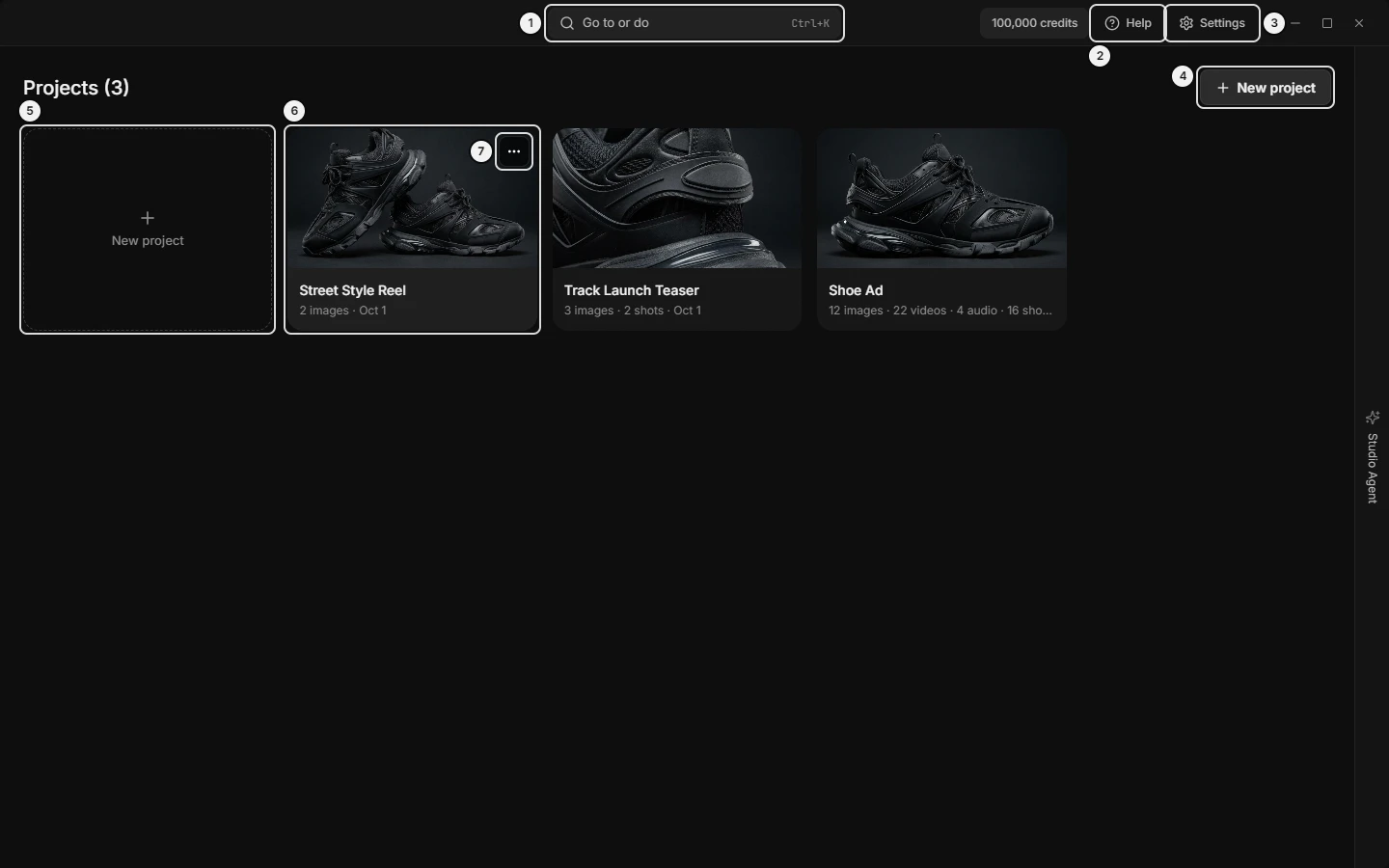1389x868 pixels.
Task: Open the Track Launch Teaser thumbnail image
Action: [677, 199]
